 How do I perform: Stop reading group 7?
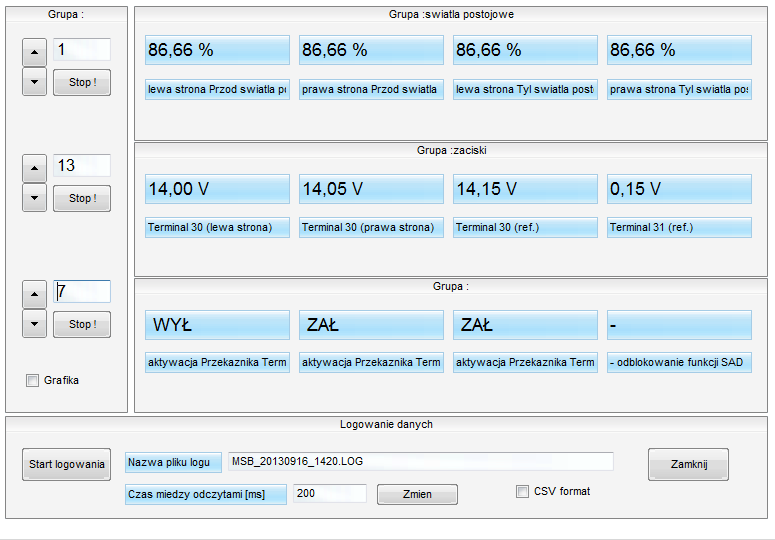pos(82,324)
